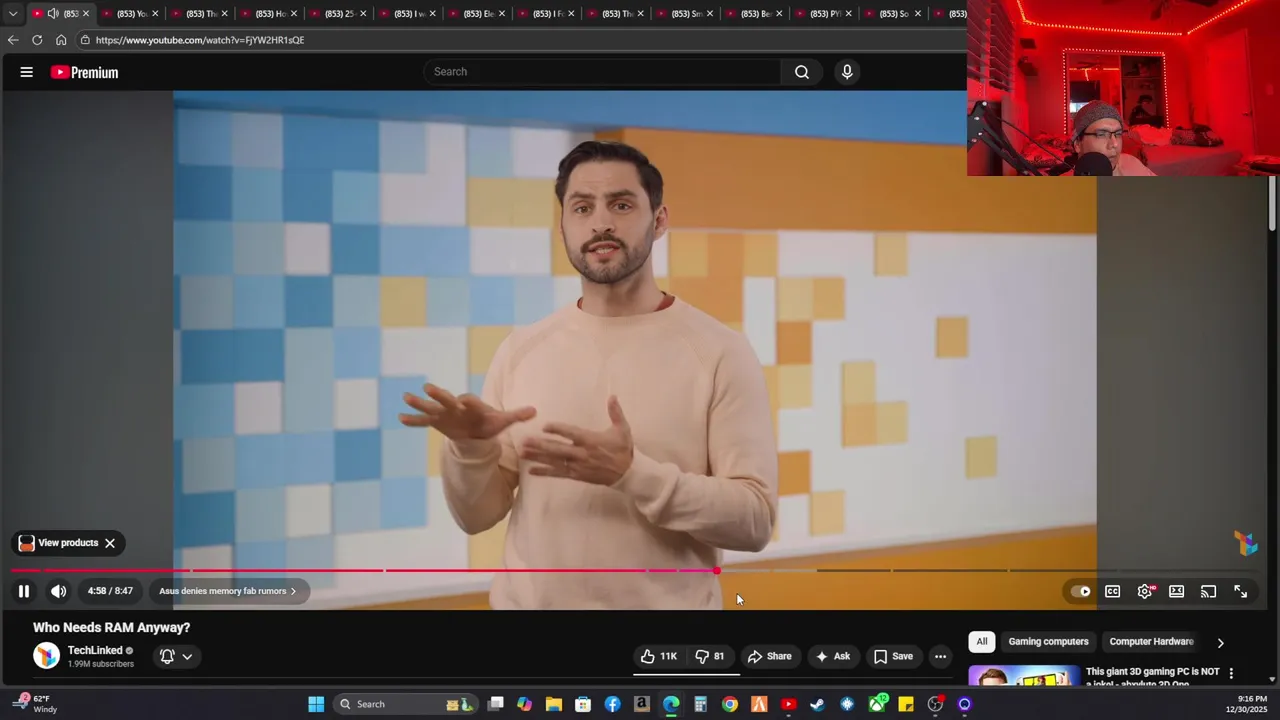
Task: Open the TechLinked channel name link
Action: (x=95, y=650)
